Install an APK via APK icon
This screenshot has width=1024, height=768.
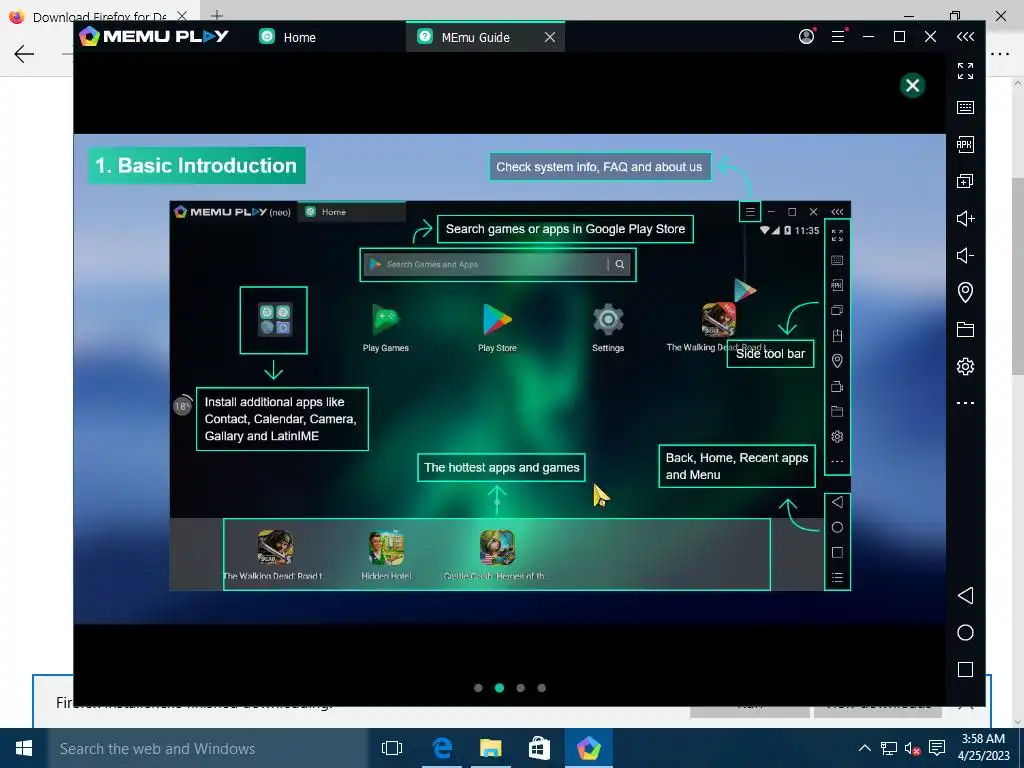pos(965,144)
